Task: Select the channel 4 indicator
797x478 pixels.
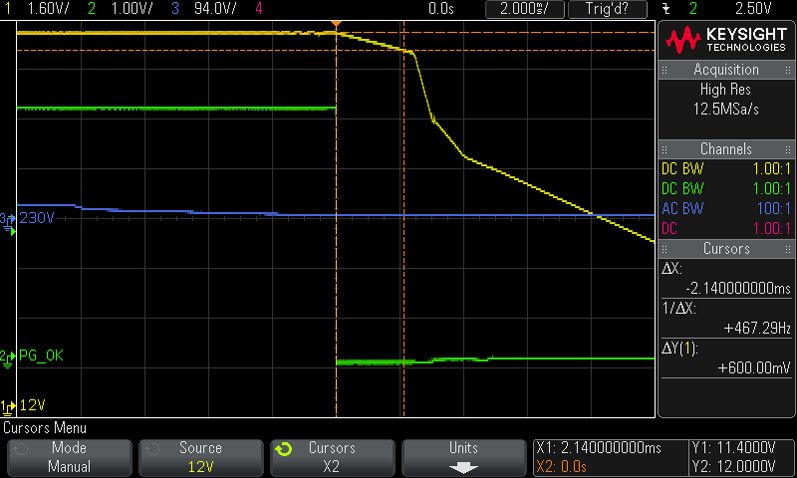Action: point(259,9)
